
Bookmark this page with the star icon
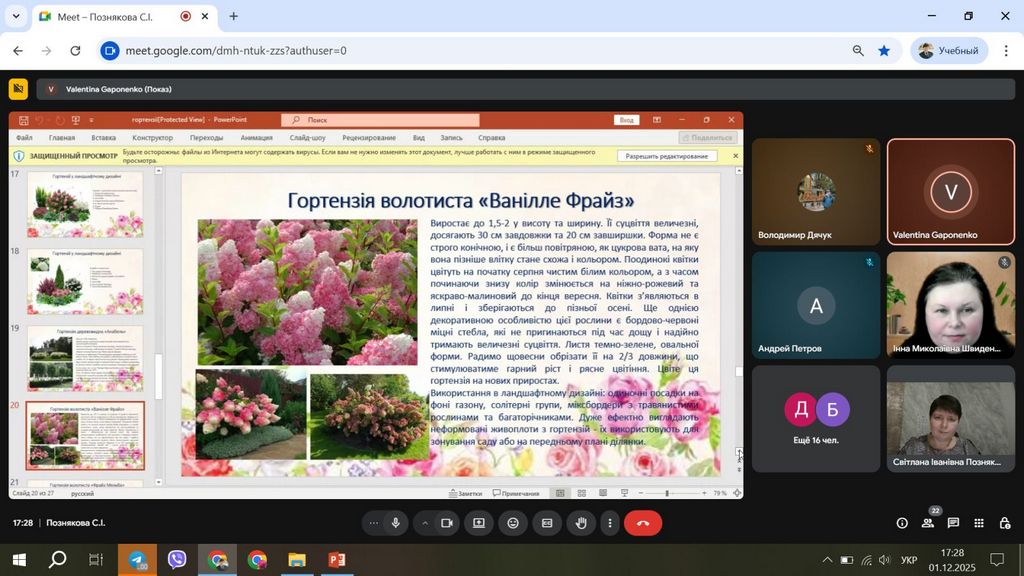pos(884,51)
